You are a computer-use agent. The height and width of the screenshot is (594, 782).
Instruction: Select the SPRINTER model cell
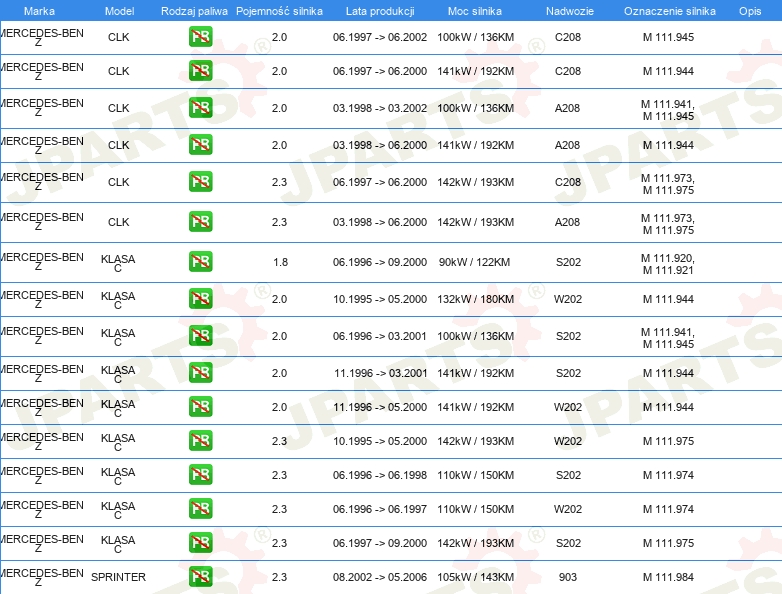(x=118, y=577)
